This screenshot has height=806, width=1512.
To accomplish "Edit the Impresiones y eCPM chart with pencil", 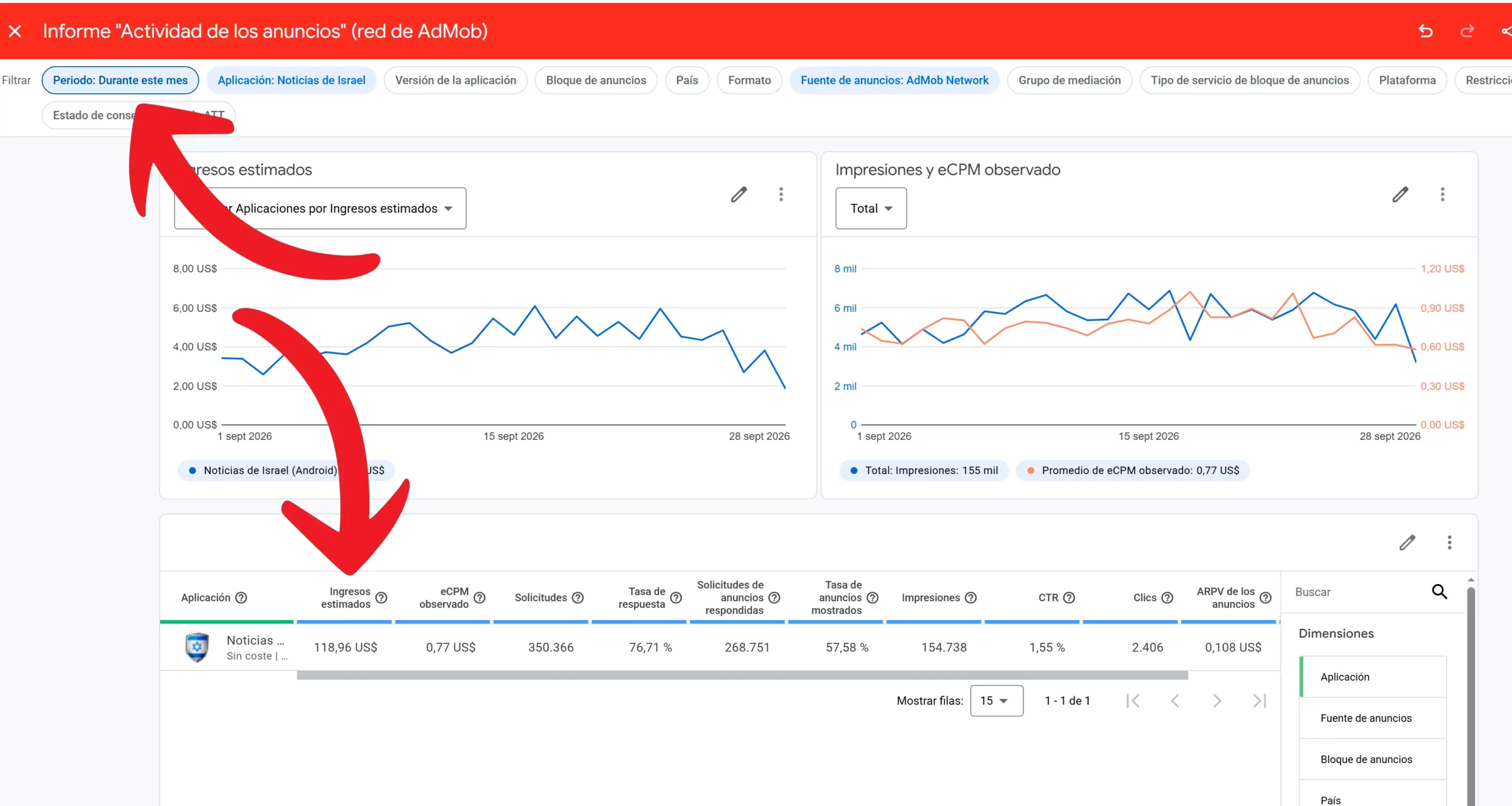I will 1400,195.
